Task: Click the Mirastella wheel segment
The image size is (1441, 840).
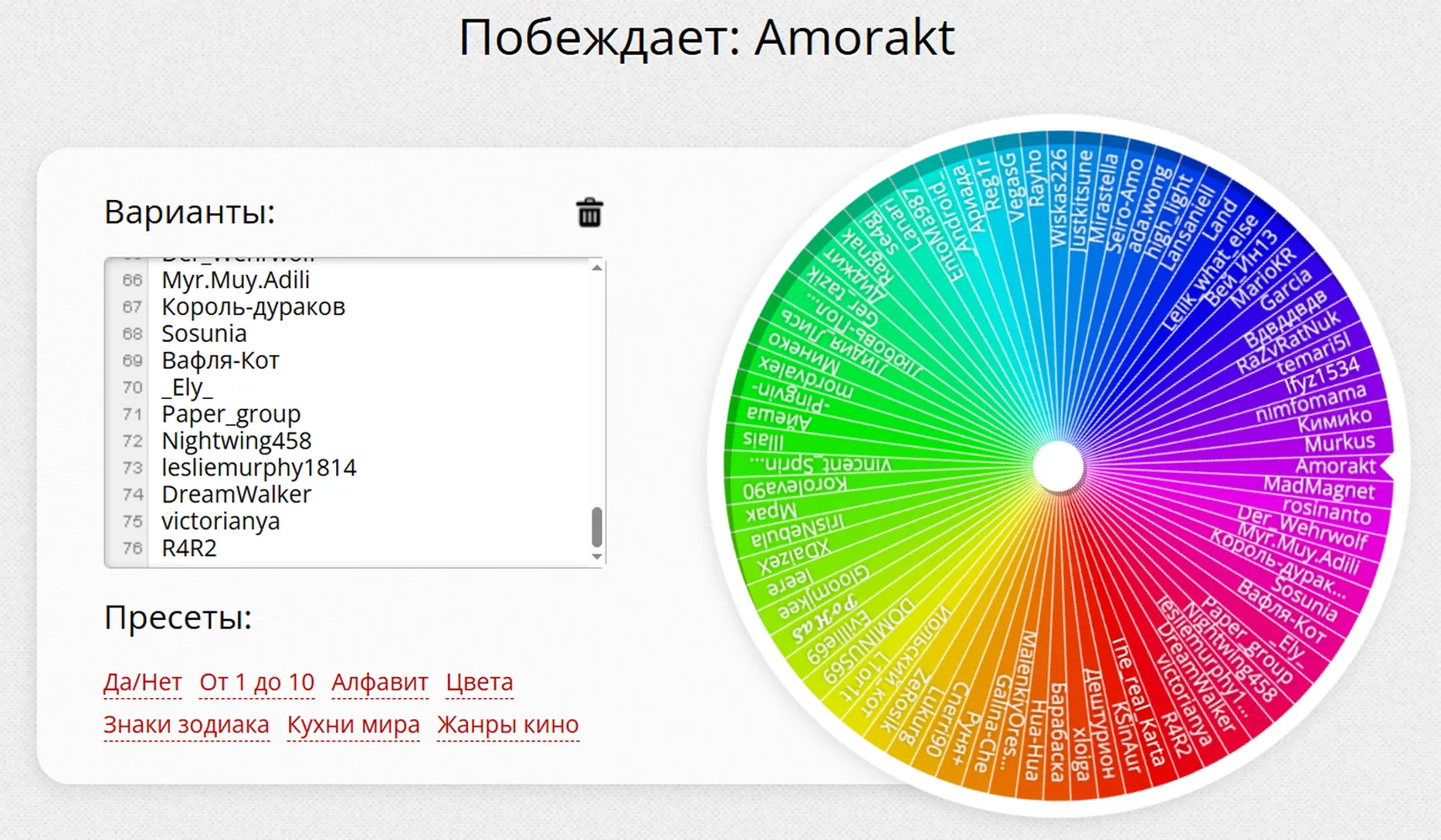Action: tap(1103, 199)
